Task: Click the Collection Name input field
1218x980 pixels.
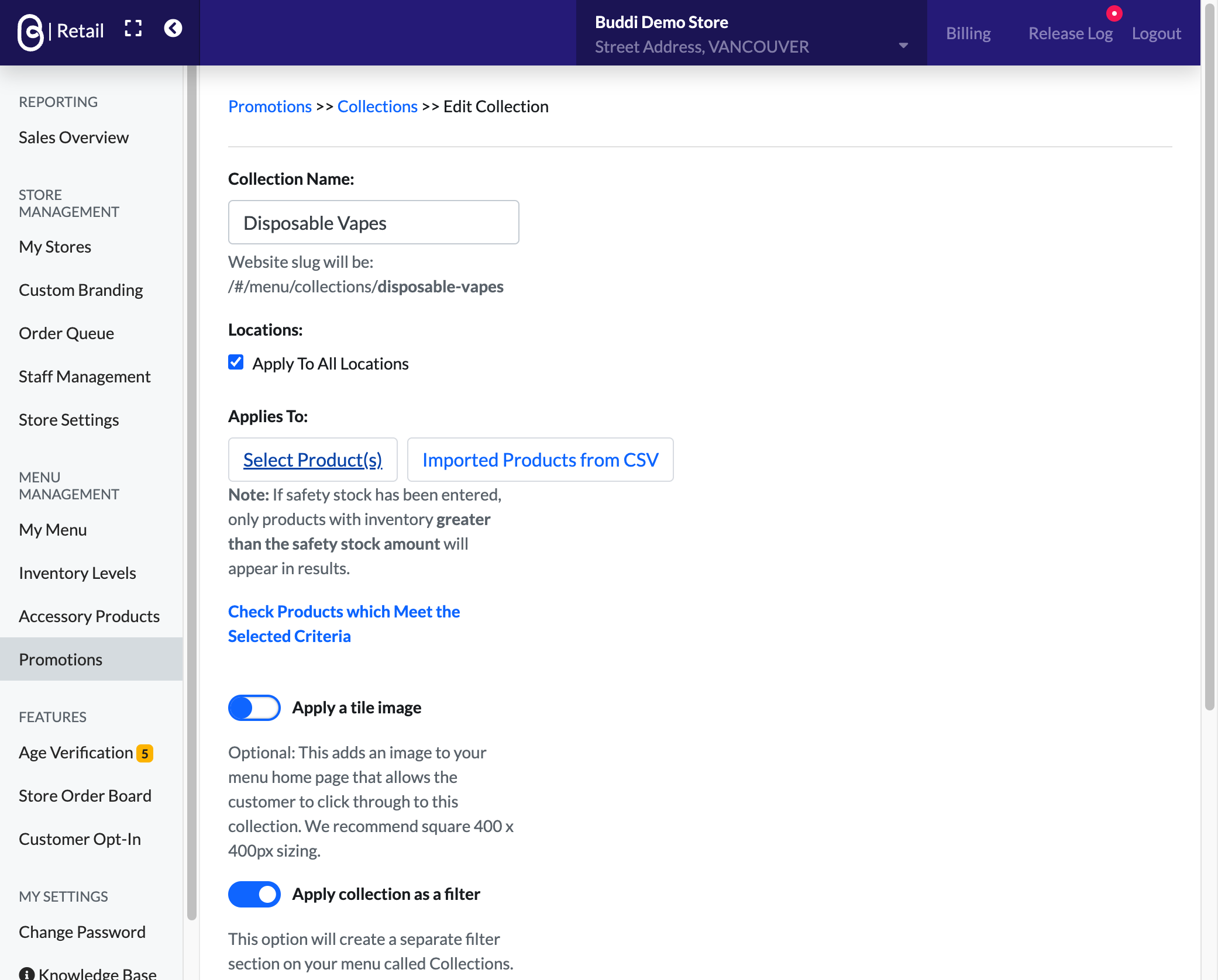Action: coord(374,222)
